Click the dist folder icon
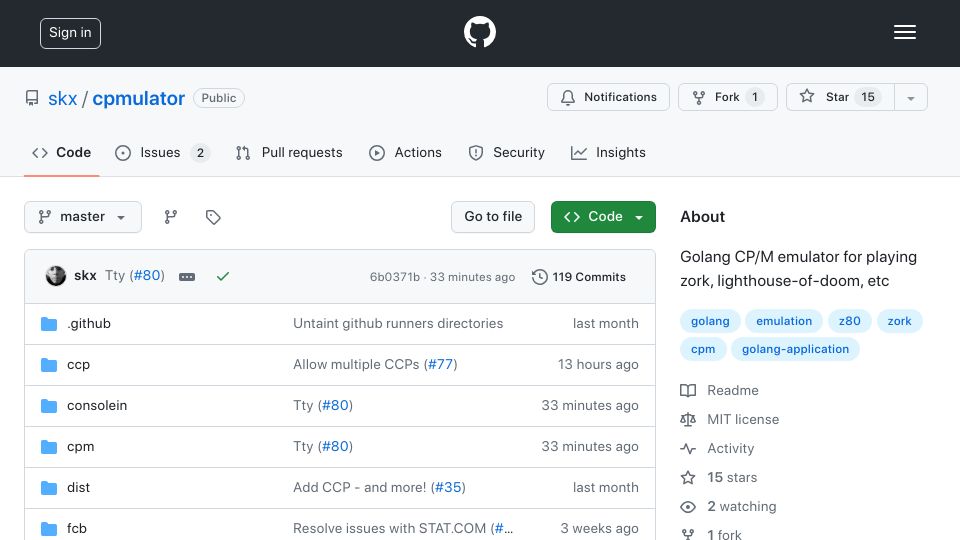Image resolution: width=960 pixels, height=540 pixels. click(x=49, y=487)
